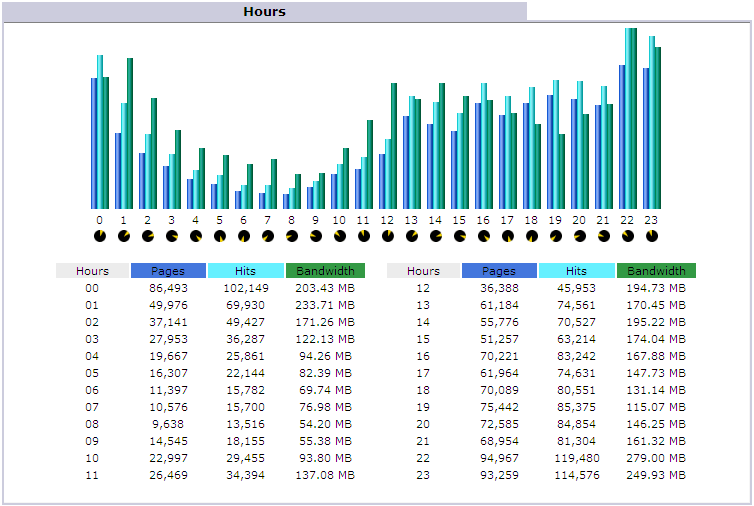Click the Pages header in right table

(499, 271)
